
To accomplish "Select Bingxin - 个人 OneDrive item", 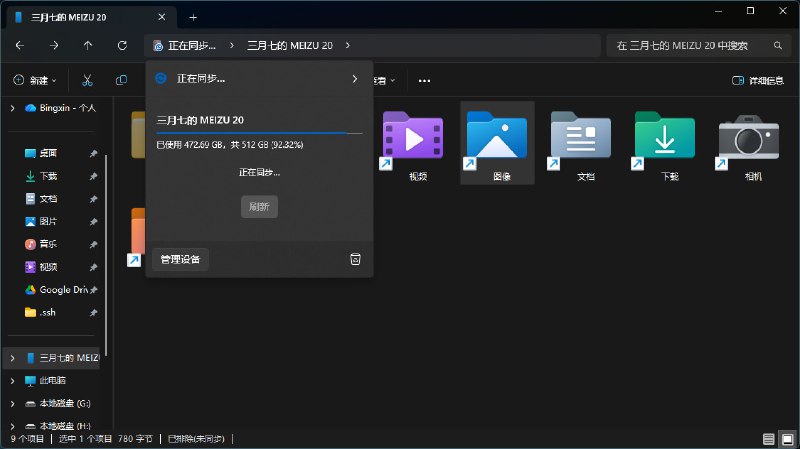I will click(60, 108).
